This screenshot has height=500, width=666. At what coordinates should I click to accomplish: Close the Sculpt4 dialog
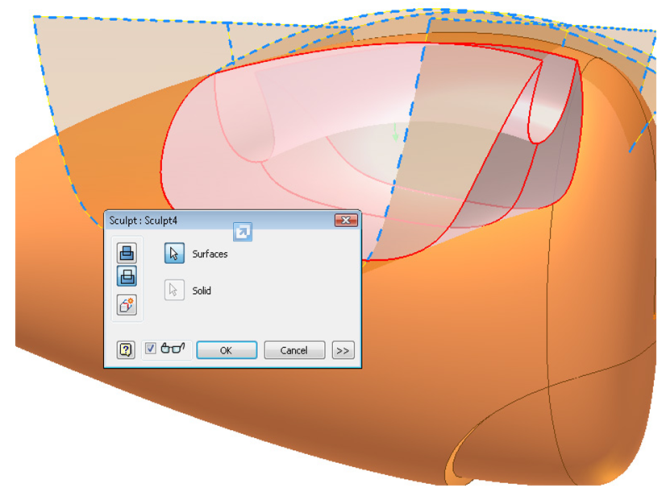coord(346,220)
